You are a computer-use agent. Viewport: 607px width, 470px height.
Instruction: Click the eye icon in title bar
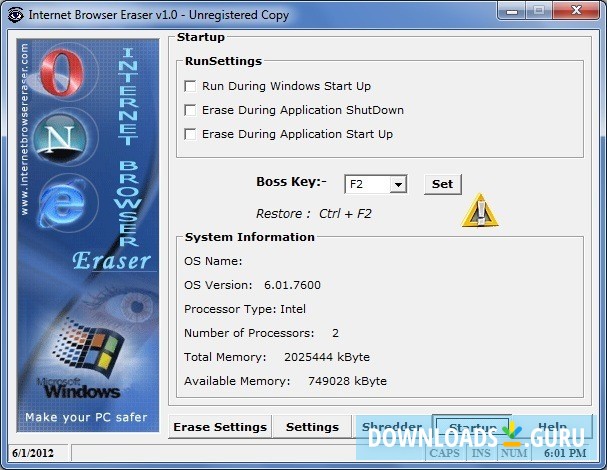pos(16,15)
